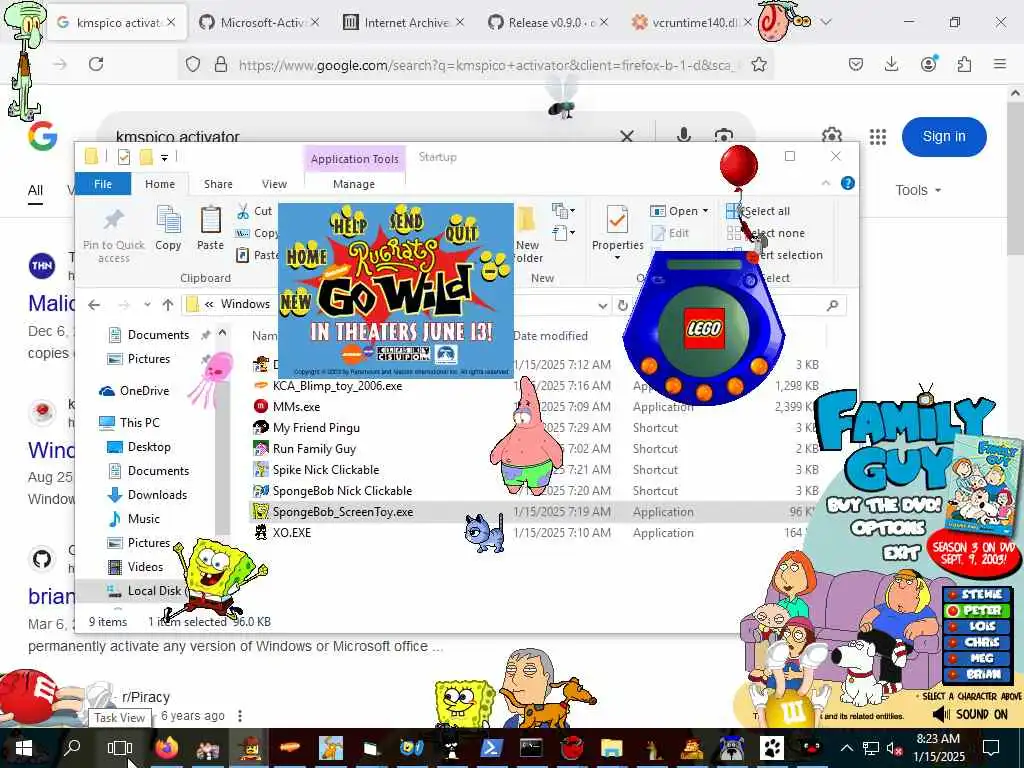
Task: Click the Firefox taskbar icon
Action: 167,748
